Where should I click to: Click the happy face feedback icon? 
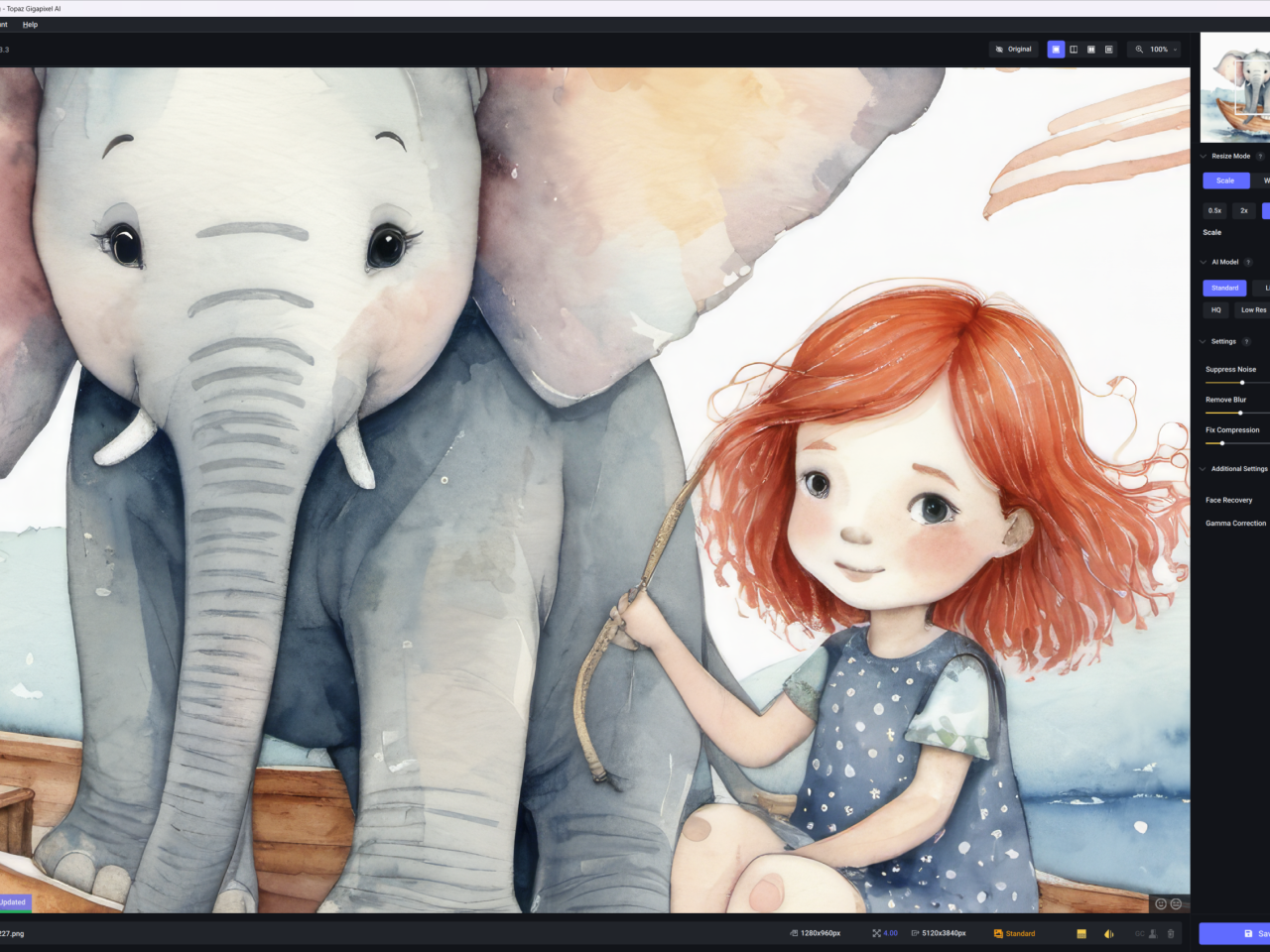(1161, 903)
